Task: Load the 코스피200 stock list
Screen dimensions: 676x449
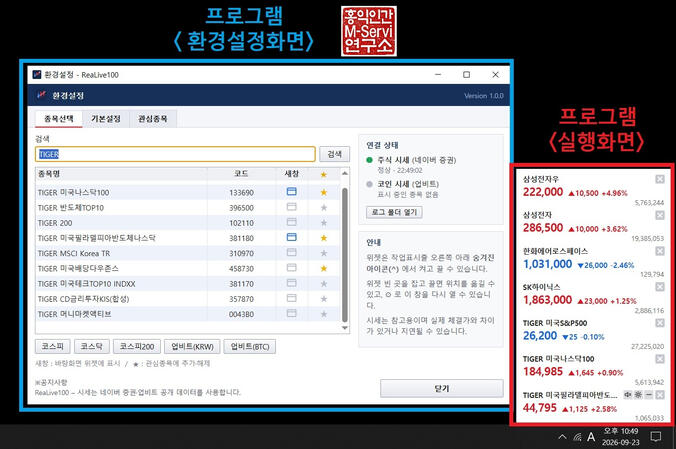Action: (x=137, y=346)
